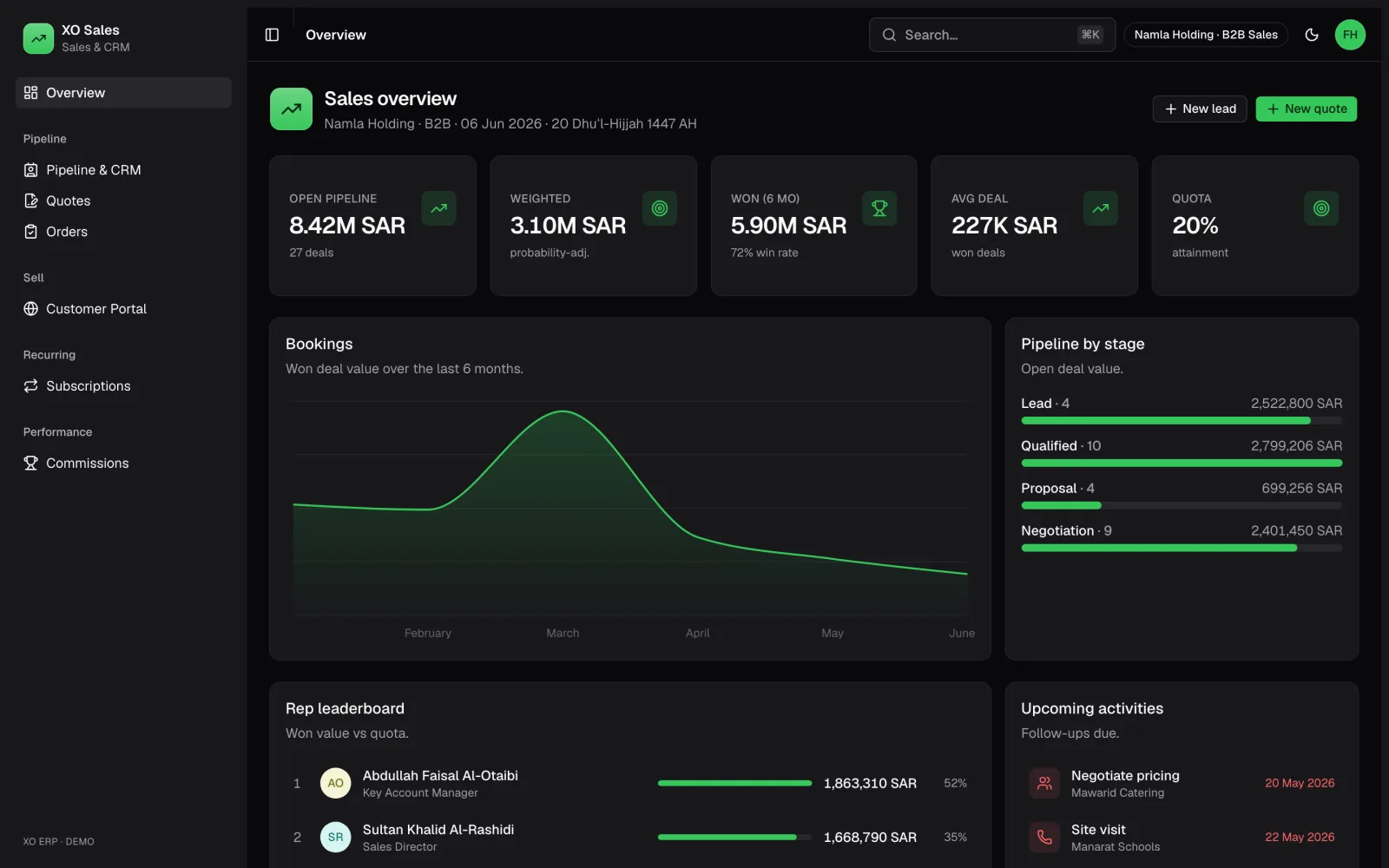Click the Proposal stage progress bar
Screen dimensions: 1389x868
[x=1182, y=505]
